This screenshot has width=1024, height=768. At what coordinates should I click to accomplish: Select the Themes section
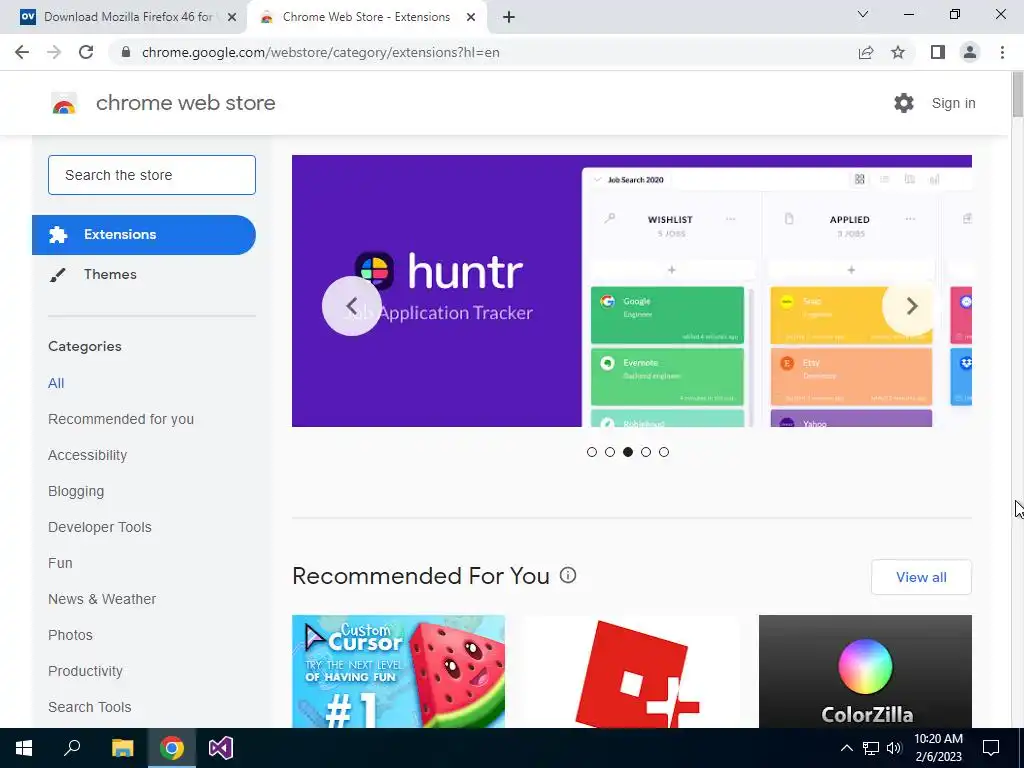pyautogui.click(x=144, y=274)
